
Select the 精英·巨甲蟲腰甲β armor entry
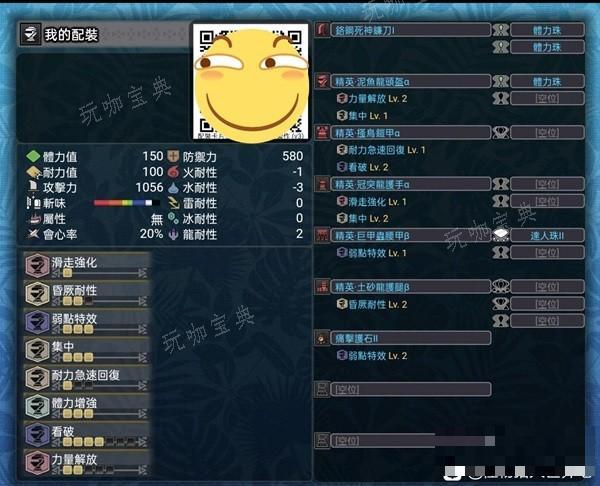[x=410, y=235]
